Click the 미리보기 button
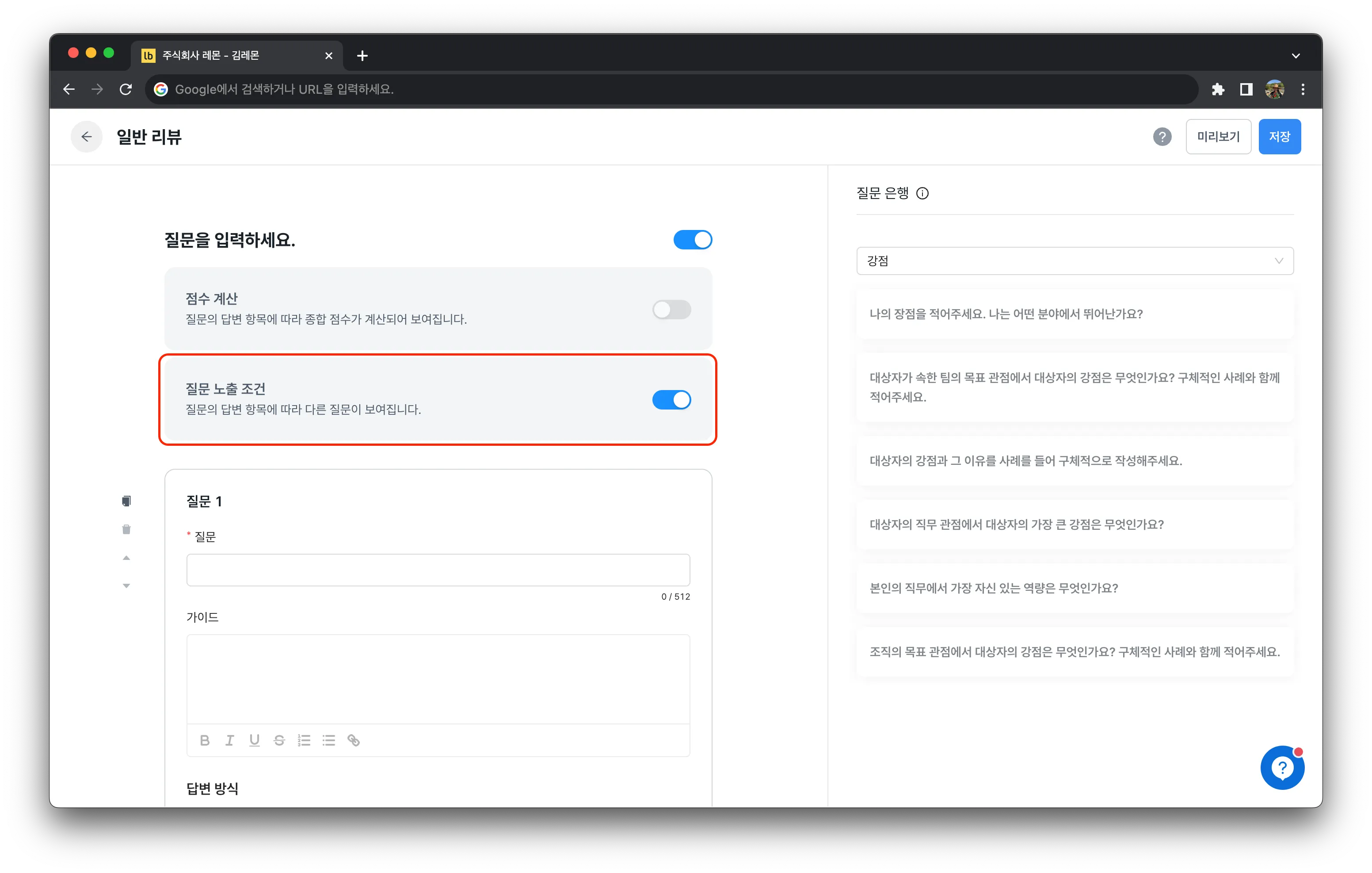This screenshot has height=873, width=1372. point(1218,136)
